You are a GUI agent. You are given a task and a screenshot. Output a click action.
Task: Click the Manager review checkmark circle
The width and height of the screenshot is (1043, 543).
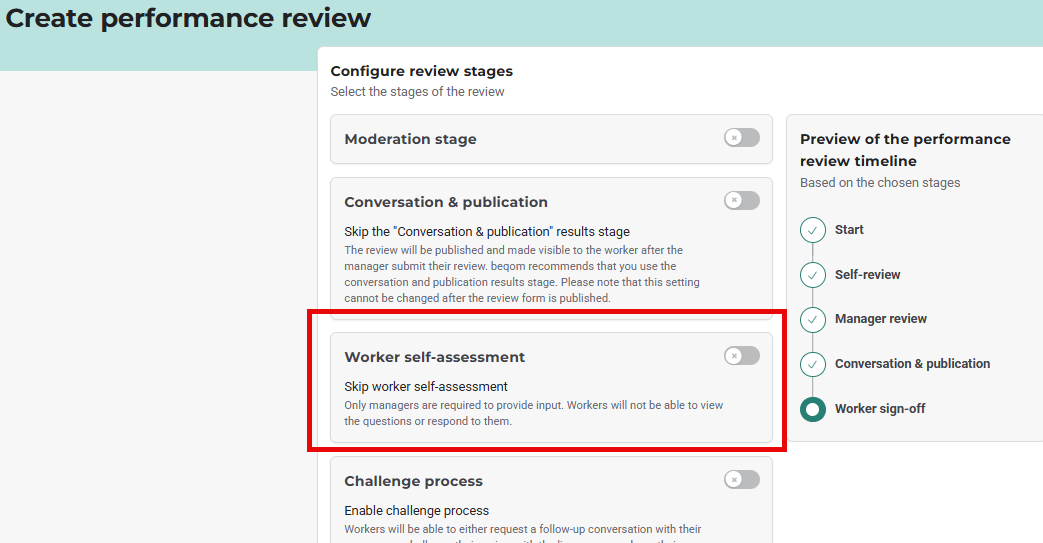tap(813, 319)
